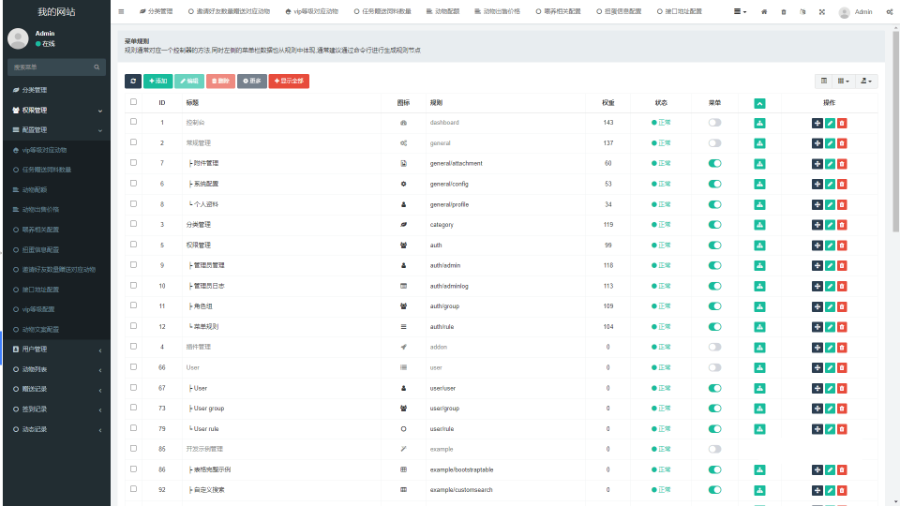Click the refresh table button

133,80
